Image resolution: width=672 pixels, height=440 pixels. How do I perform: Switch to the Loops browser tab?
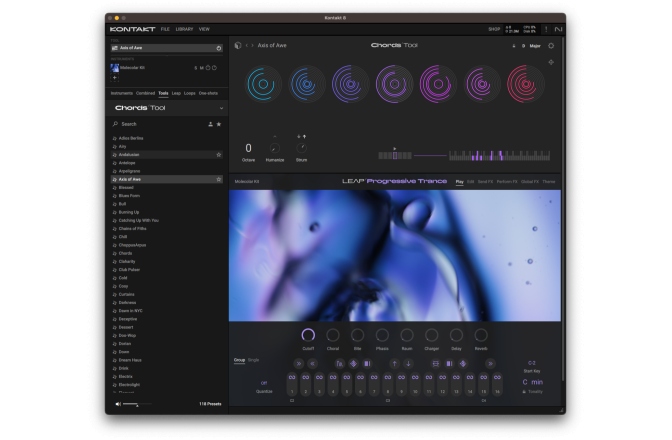pos(189,93)
